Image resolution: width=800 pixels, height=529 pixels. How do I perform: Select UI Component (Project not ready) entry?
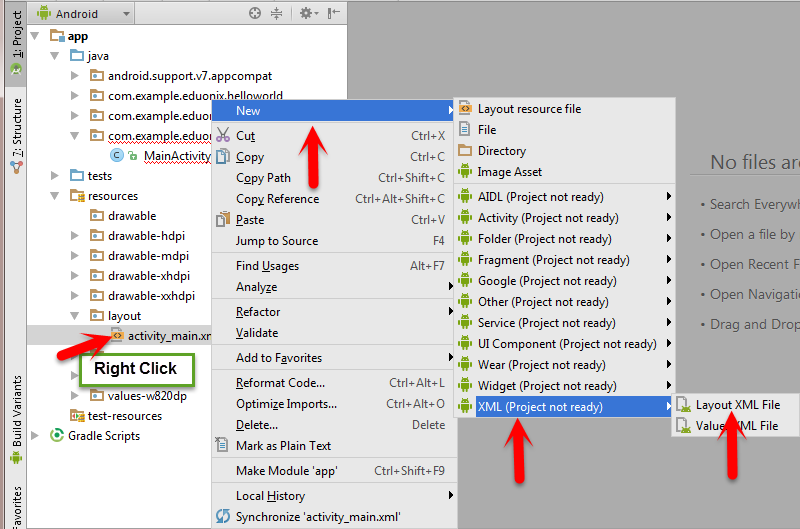(565, 344)
